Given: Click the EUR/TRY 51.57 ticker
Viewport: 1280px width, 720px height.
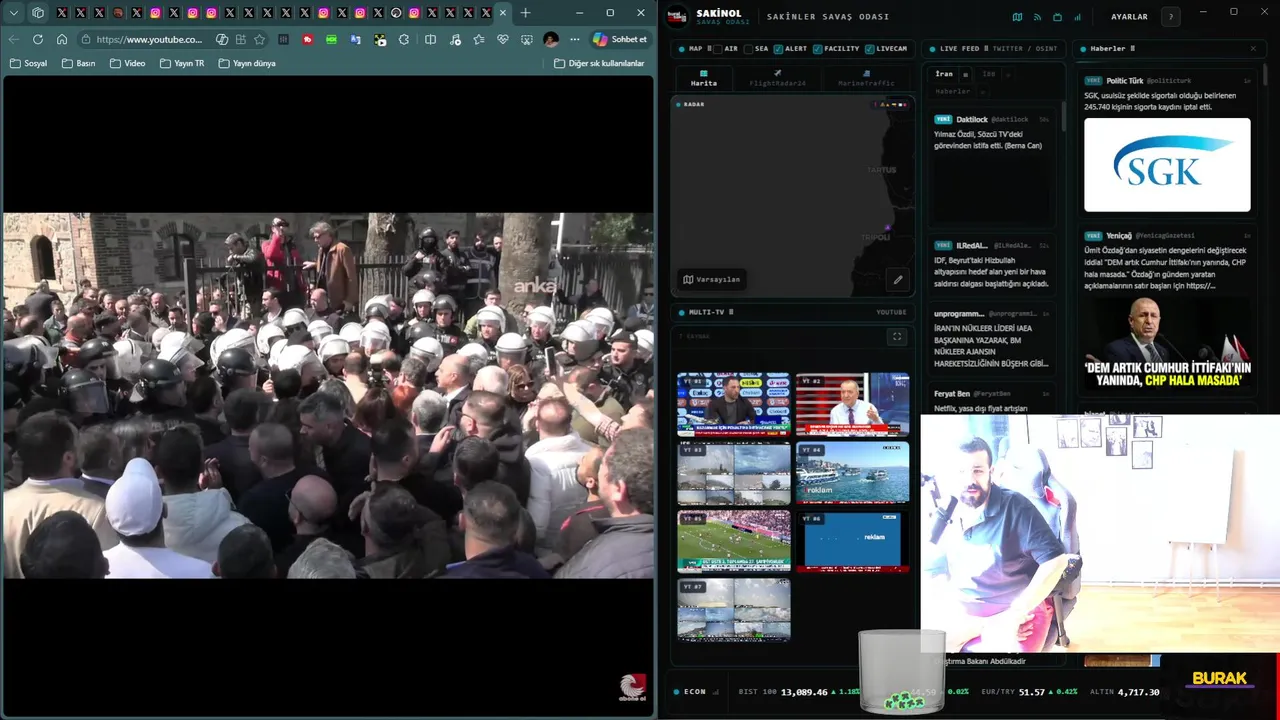Looking at the screenshot, I should click(x=1031, y=692).
